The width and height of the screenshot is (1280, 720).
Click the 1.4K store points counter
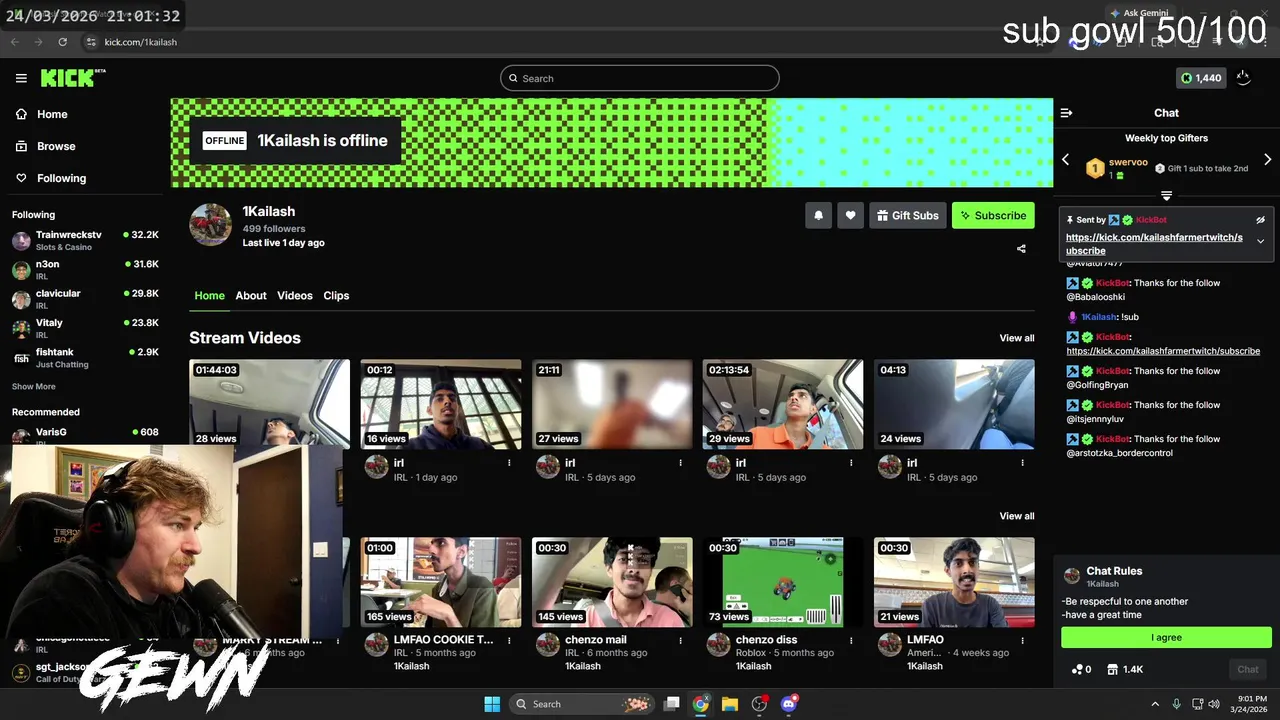[x=1125, y=669]
